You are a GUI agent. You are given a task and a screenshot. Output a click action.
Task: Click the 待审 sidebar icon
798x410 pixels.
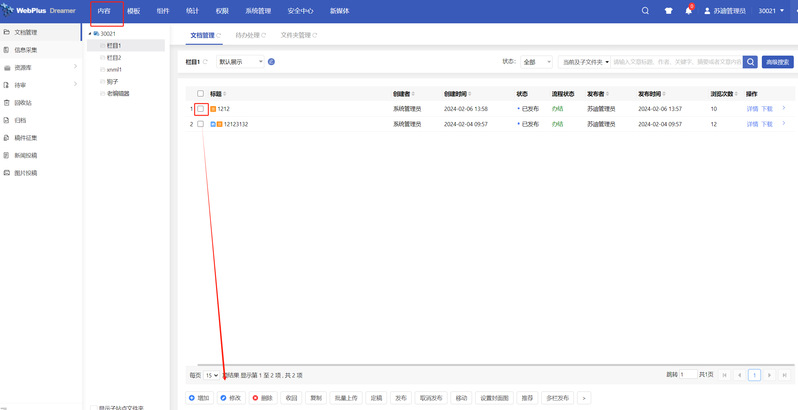coord(7,85)
